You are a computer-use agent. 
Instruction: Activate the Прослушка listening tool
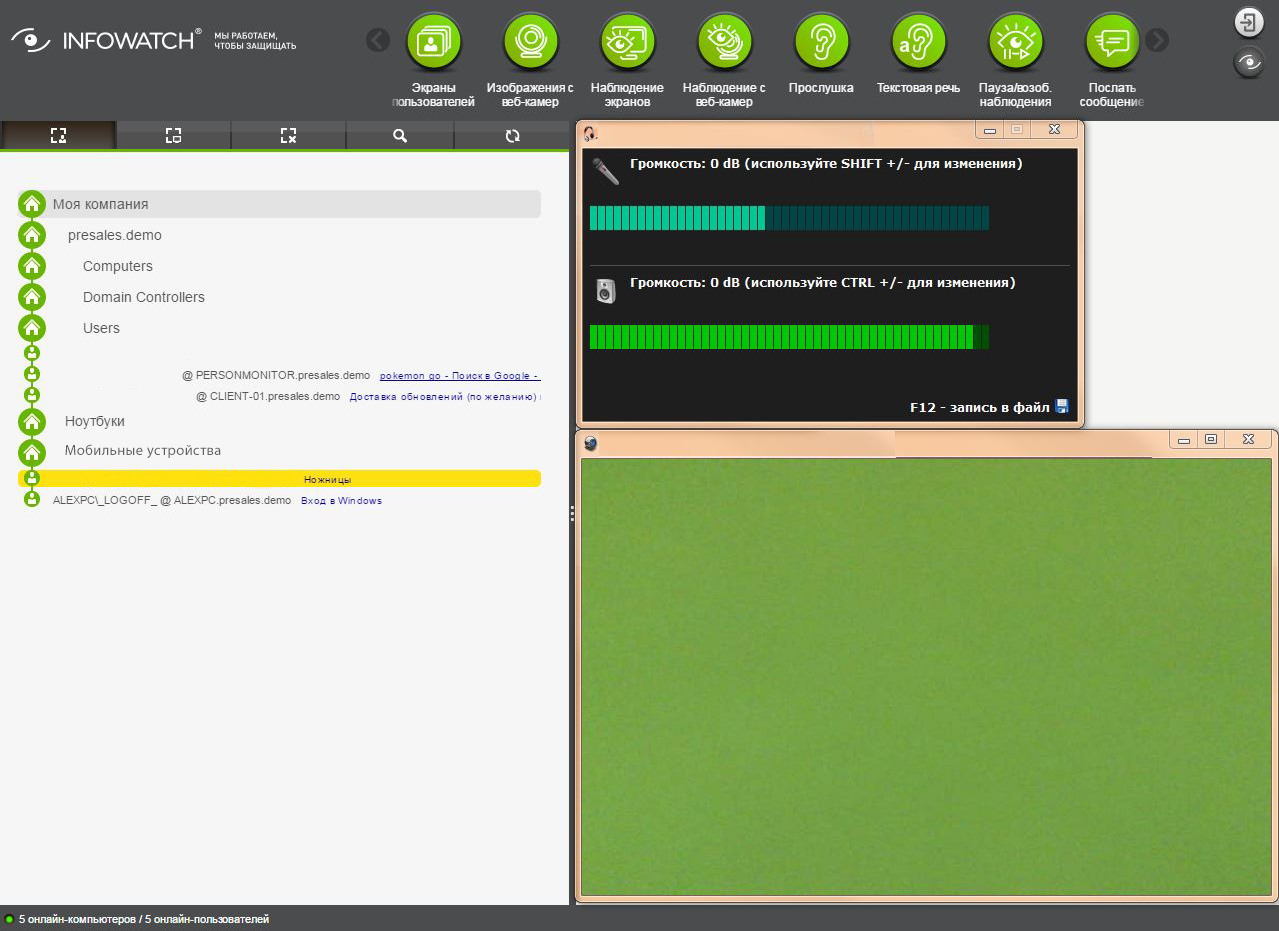click(x=821, y=42)
